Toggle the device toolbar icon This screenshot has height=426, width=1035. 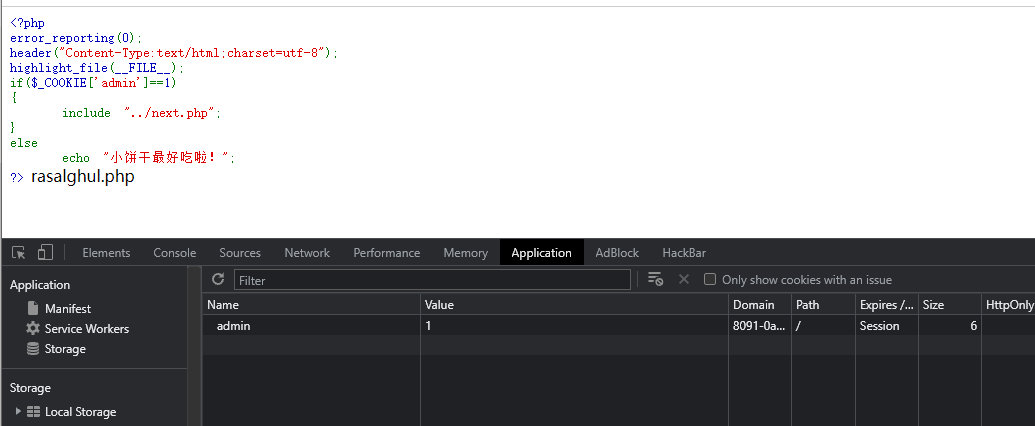(45, 252)
